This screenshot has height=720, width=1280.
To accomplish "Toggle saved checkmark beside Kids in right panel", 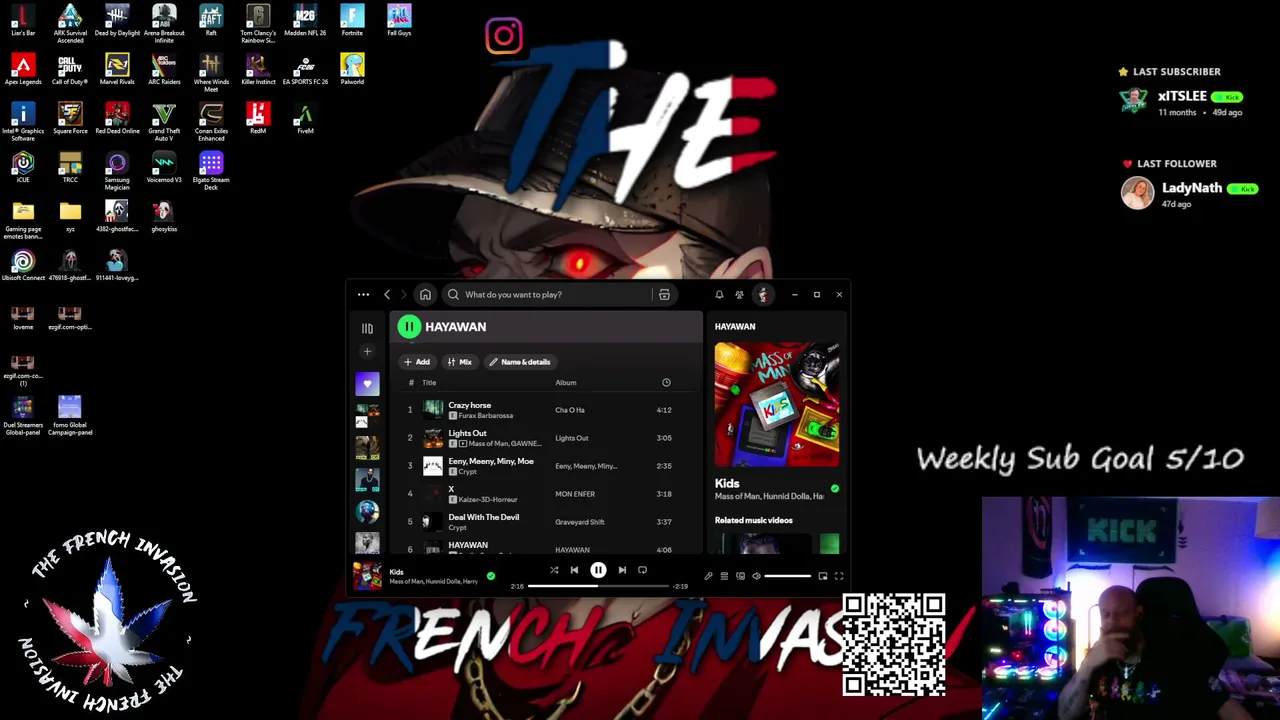I will tap(835, 489).
